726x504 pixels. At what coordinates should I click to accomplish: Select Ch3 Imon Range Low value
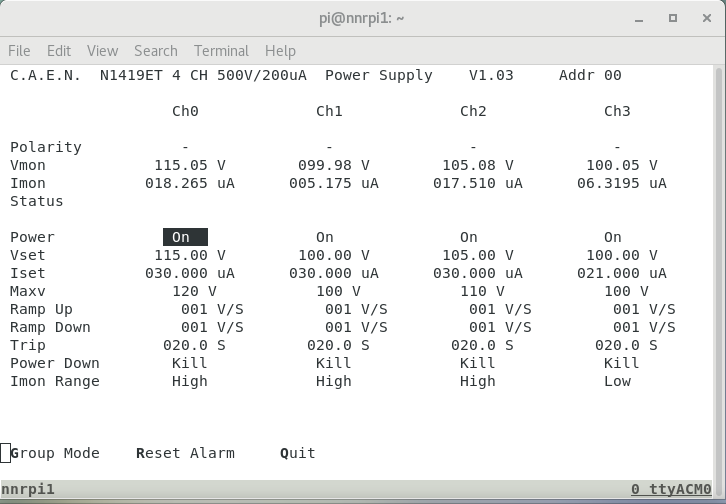(x=617, y=381)
